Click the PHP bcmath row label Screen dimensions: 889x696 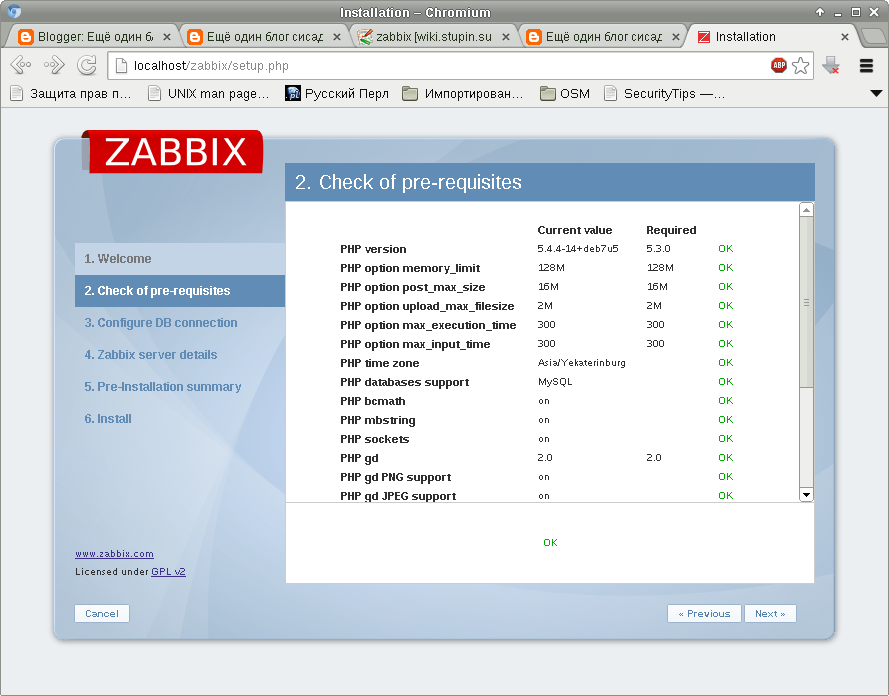tap(372, 401)
